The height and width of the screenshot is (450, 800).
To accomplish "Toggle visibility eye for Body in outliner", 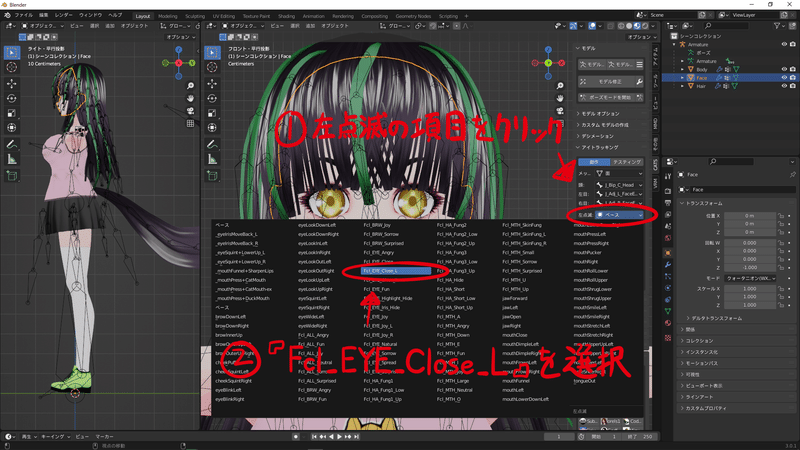I will [784, 69].
